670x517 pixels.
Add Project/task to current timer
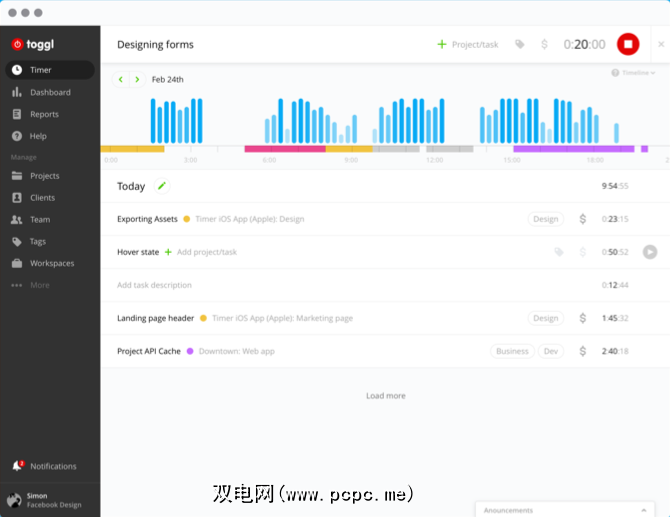pyautogui.click(x=468, y=44)
